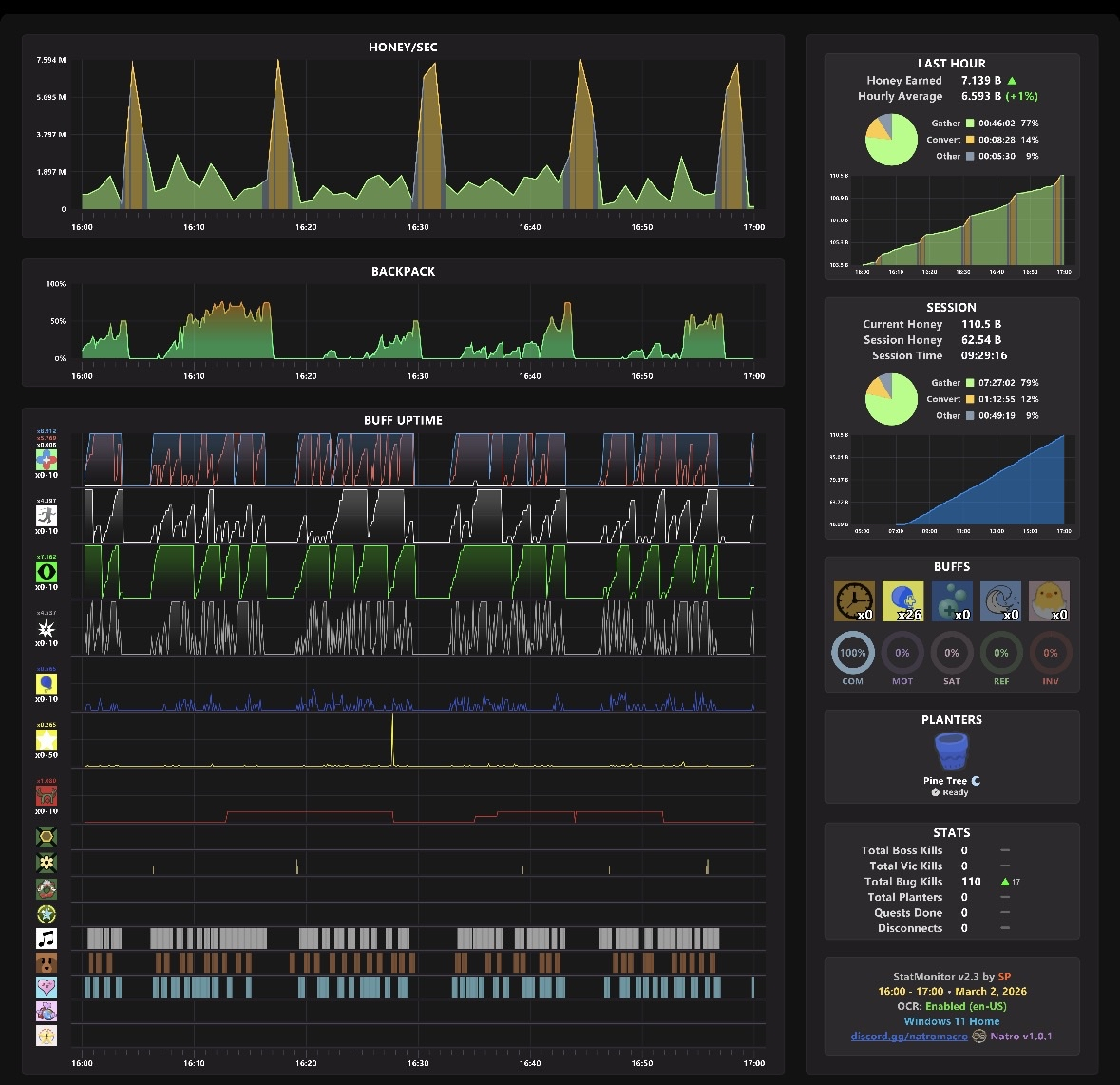This screenshot has width=1120, height=1085.
Task: Click the Ready status check icon
Action: pos(935,793)
